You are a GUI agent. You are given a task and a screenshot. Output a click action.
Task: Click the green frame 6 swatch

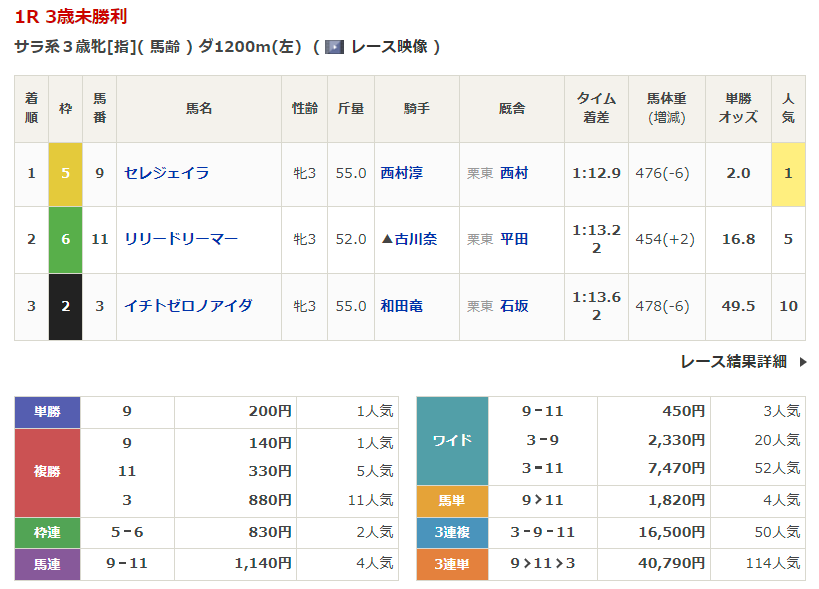pos(65,239)
